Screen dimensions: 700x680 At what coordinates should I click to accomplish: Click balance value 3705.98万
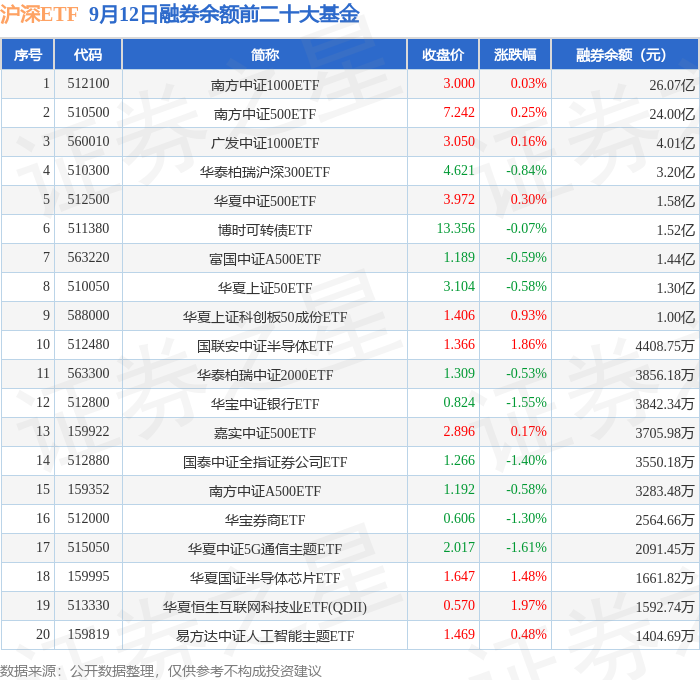click(665, 433)
